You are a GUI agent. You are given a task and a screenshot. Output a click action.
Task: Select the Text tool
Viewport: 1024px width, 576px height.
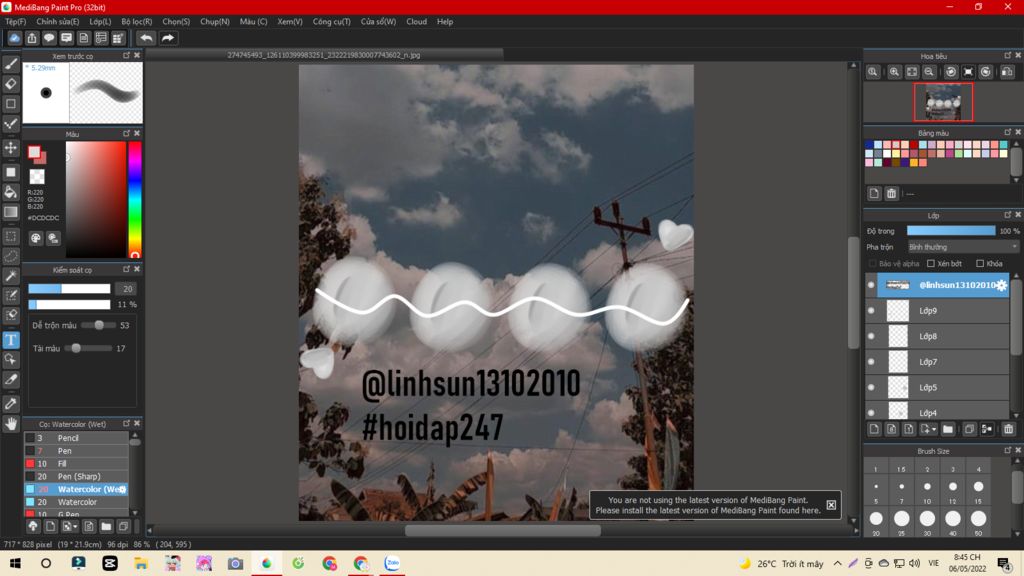11,340
